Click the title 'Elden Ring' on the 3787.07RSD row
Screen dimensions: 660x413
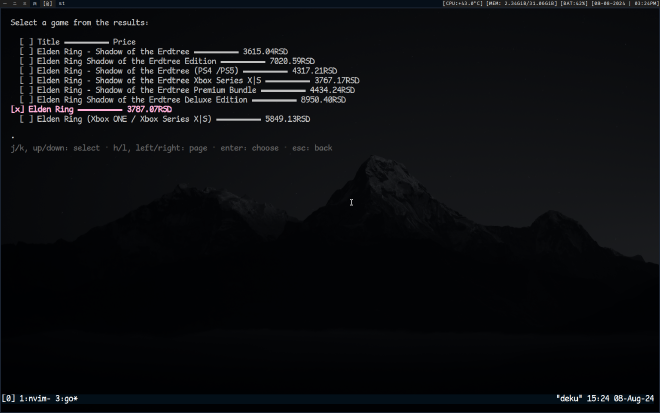point(51,110)
